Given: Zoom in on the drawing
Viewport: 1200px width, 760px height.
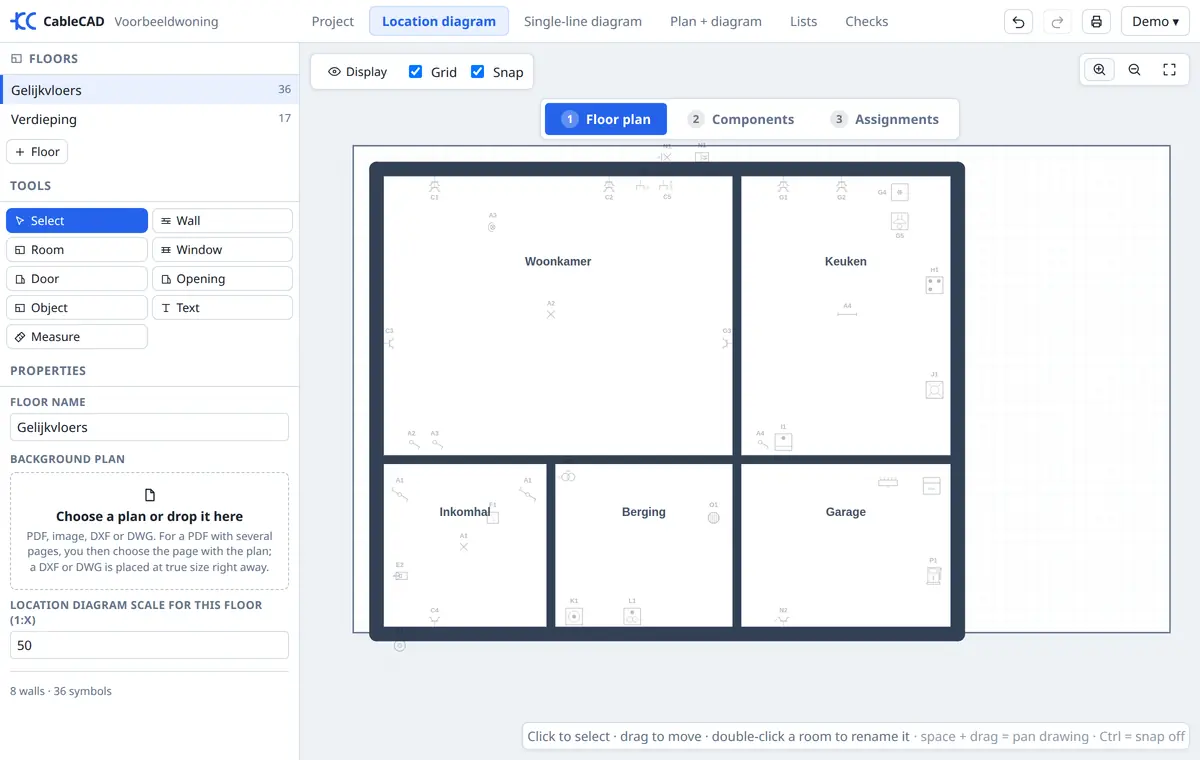Looking at the screenshot, I should (x=1099, y=70).
